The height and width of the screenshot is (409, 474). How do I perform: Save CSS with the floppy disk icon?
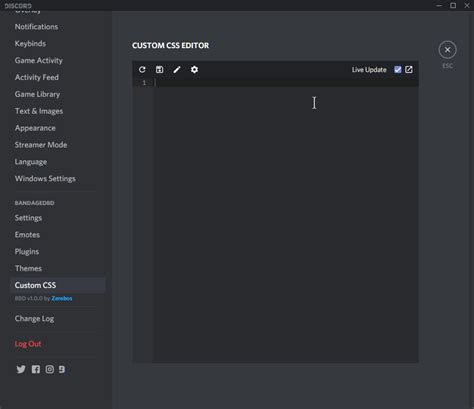click(x=160, y=69)
